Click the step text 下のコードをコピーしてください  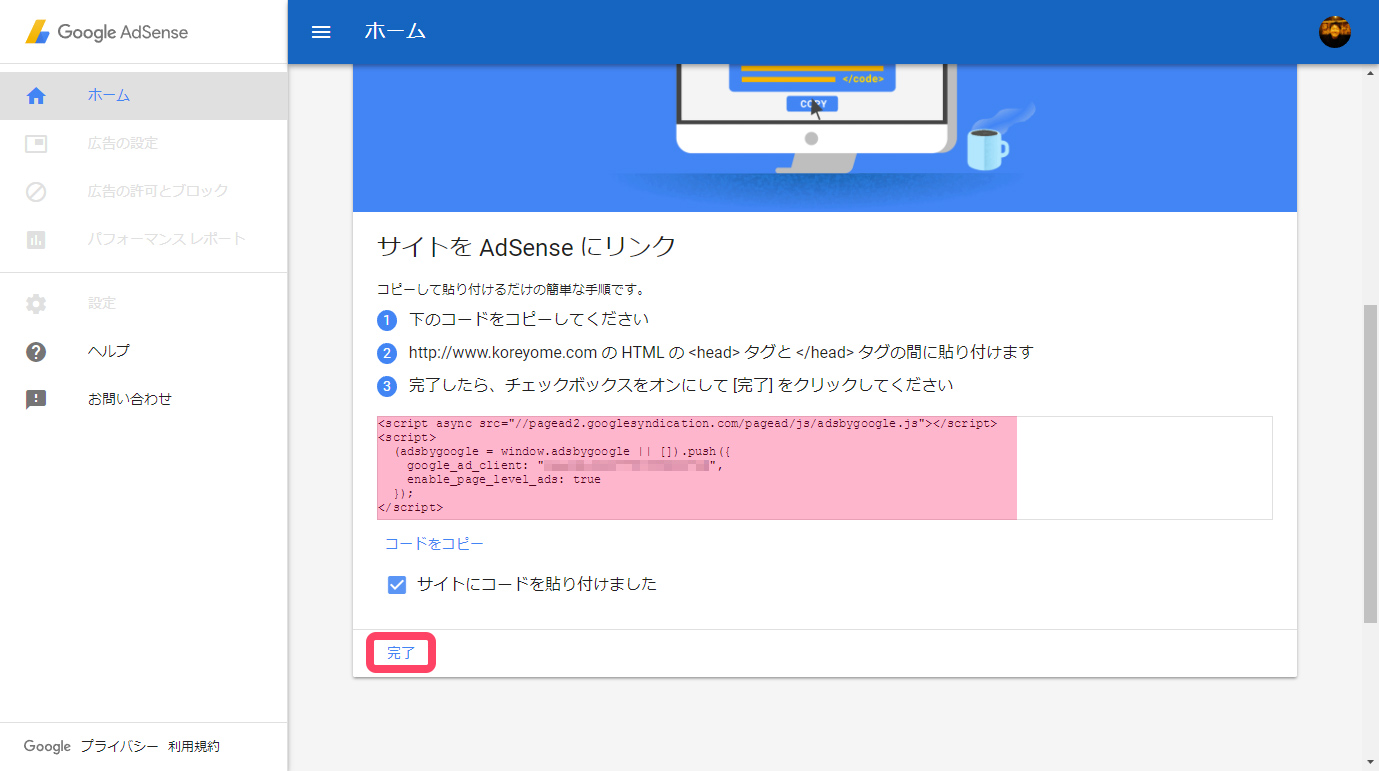(529, 320)
